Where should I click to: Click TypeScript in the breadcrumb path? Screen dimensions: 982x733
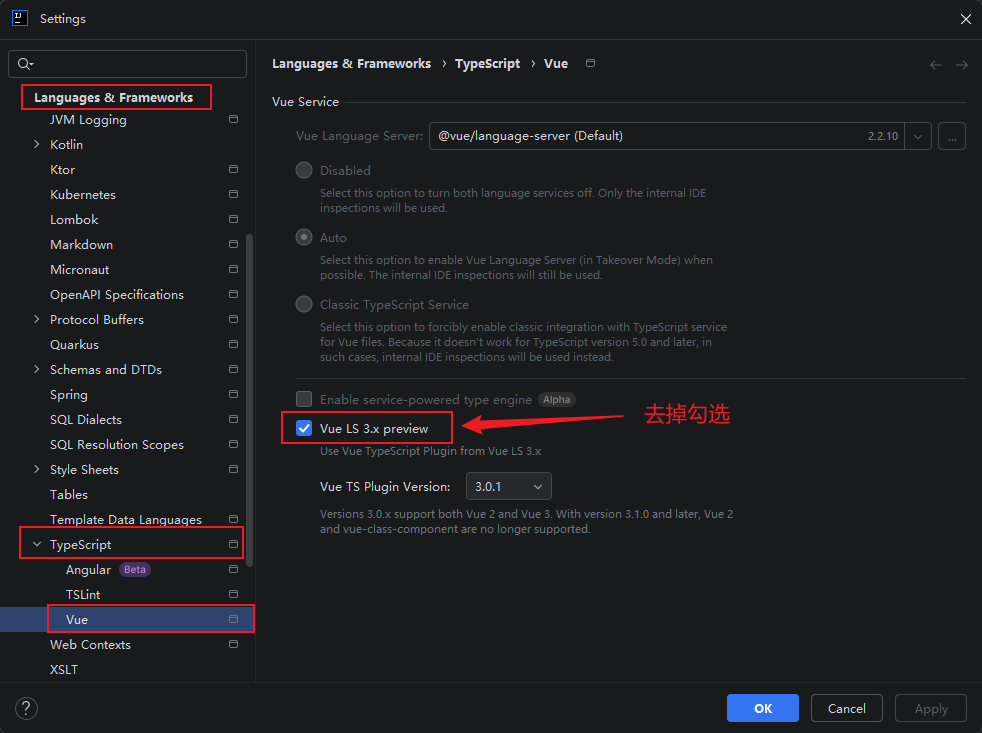coord(487,64)
